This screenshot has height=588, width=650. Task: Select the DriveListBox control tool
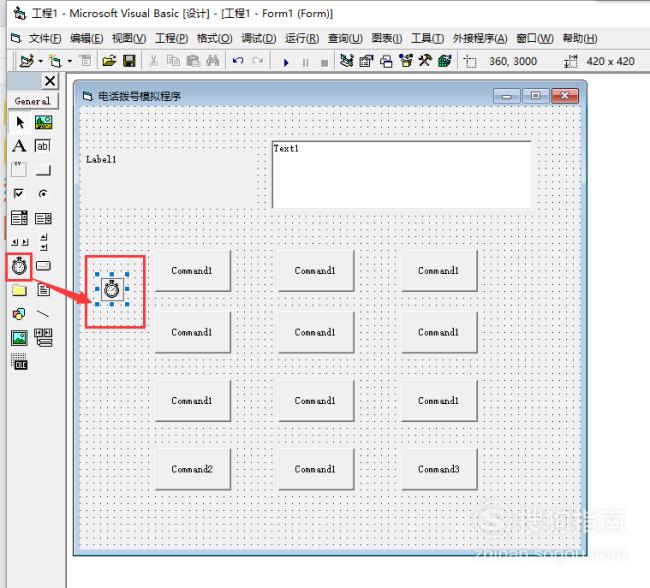43,266
